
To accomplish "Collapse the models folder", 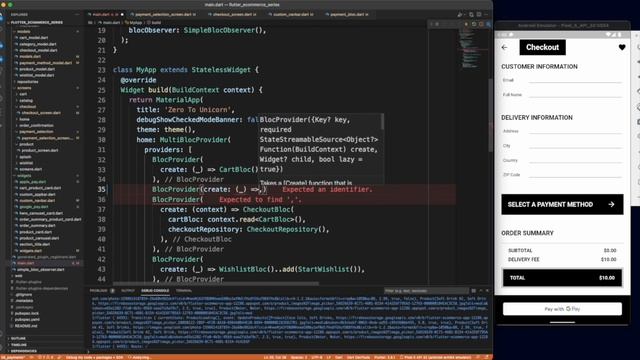I will click(x=24, y=31).
